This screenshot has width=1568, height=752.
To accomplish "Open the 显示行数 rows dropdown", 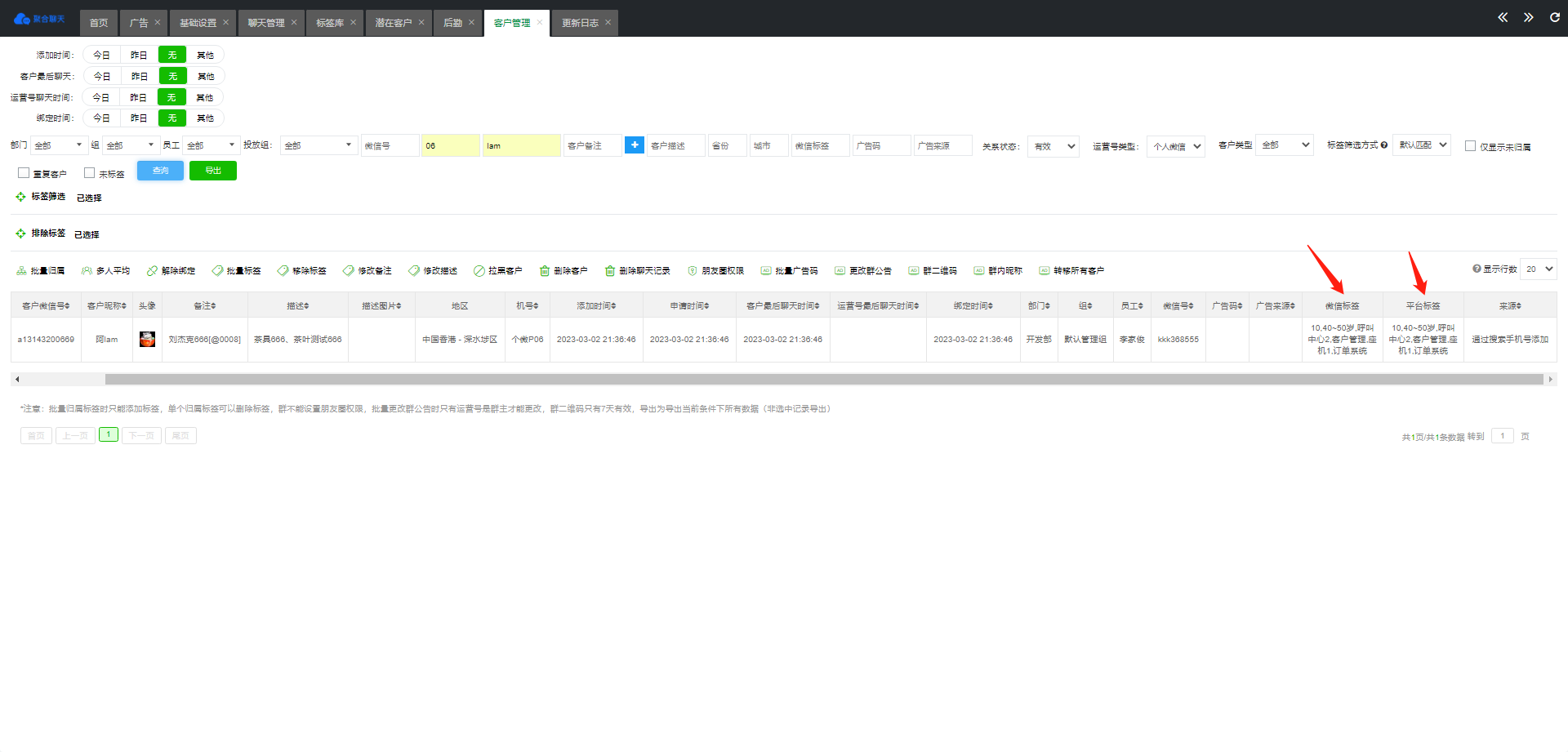I will [1539, 269].
